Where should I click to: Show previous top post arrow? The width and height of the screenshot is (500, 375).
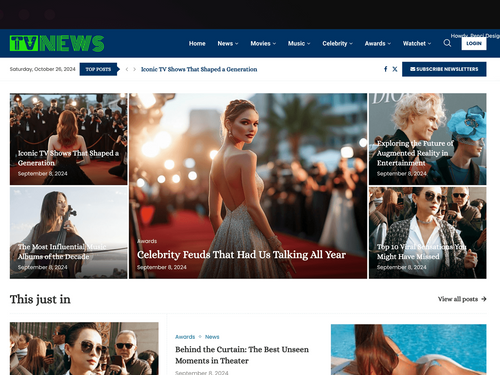point(127,69)
